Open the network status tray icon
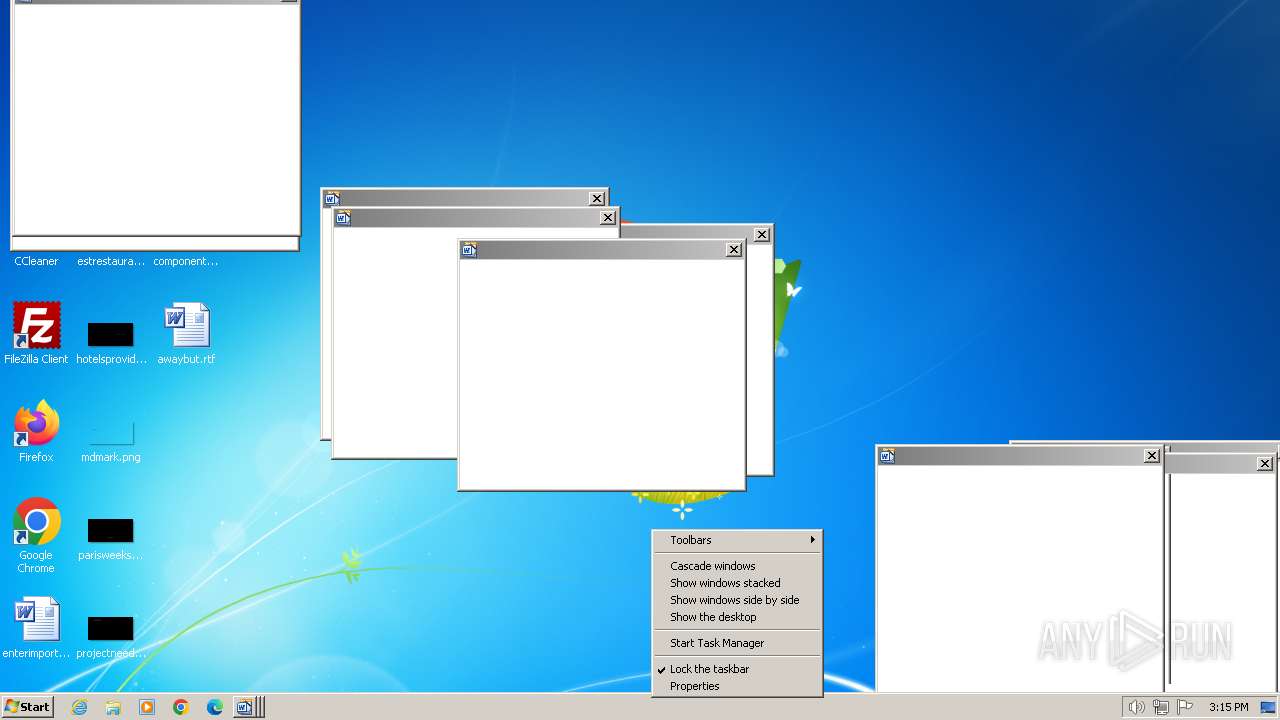This screenshot has height=720, width=1280. coord(1160,707)
